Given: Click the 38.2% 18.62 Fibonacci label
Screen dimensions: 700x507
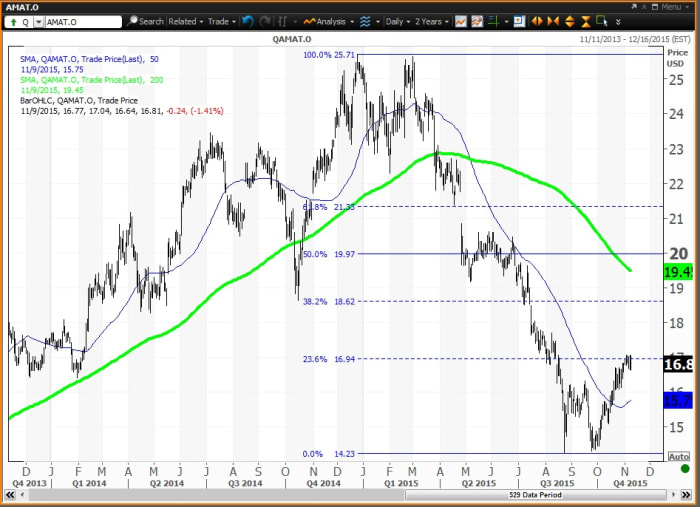Looking at the screenshot, I should tap(329, 302).
